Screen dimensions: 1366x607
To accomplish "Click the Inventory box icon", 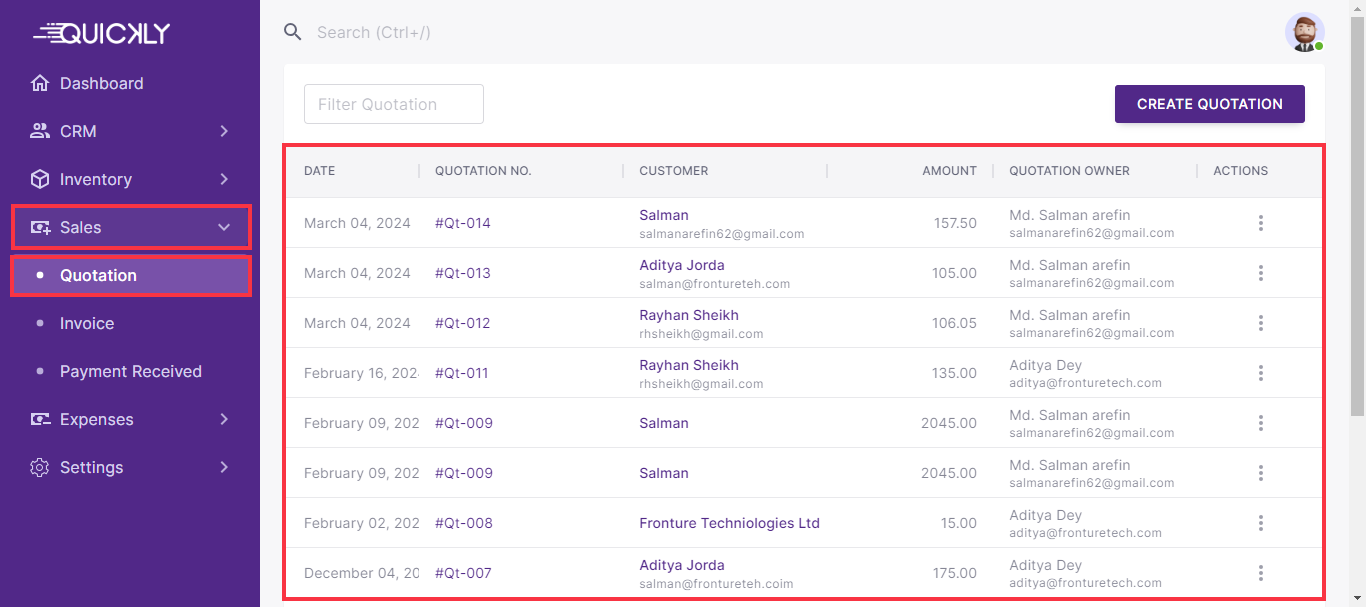I will tap(40, 179).
